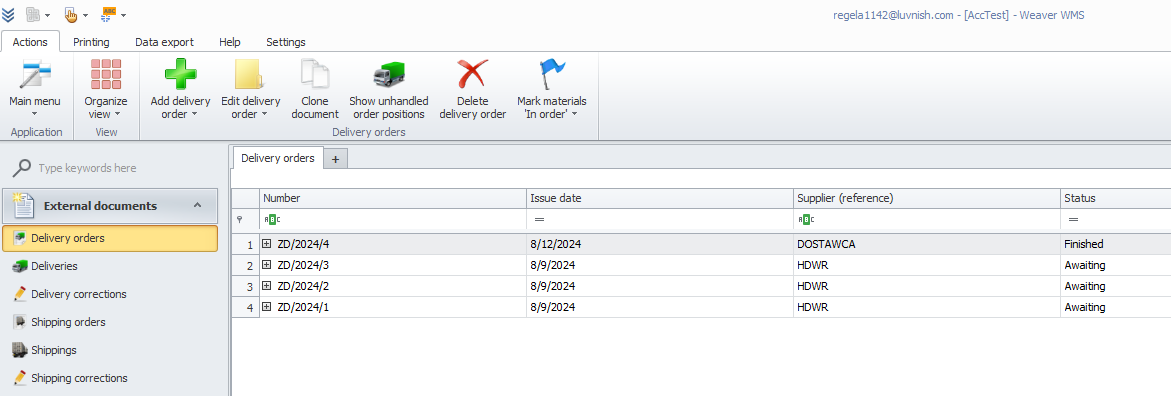This screenshot has width=1171, height=396.
Task: Open the Edit delivery order dropdown arrow
Action: (264, 115)
